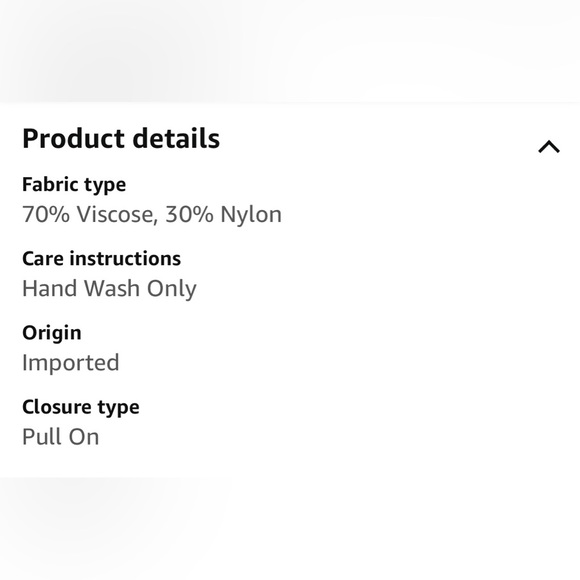Tap the Product details heading
580x580 pixels.
click(x=121, y=139)
